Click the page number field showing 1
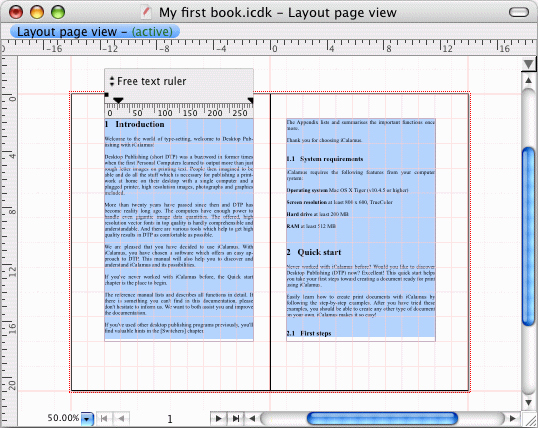538x428 pixels. (169, 419)
